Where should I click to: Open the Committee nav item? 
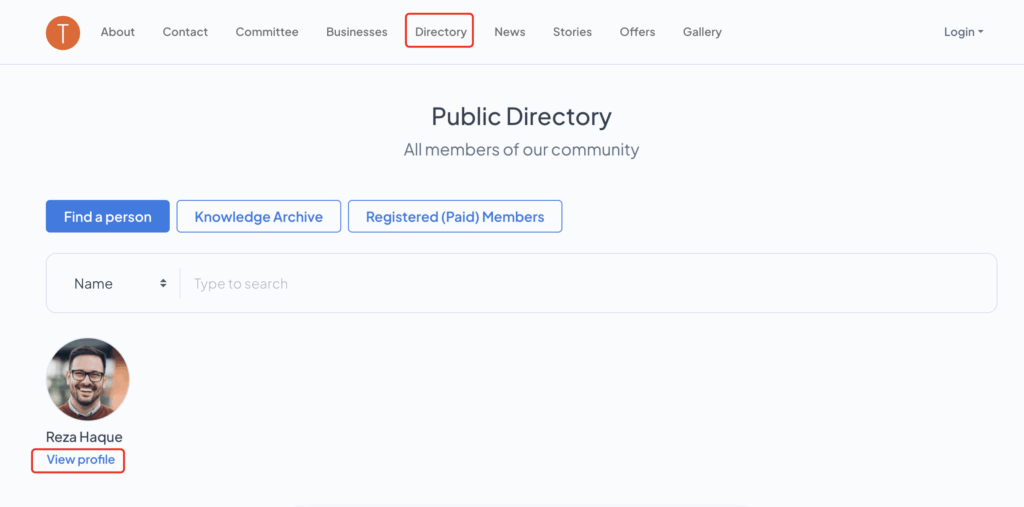[x=267, y=32]
